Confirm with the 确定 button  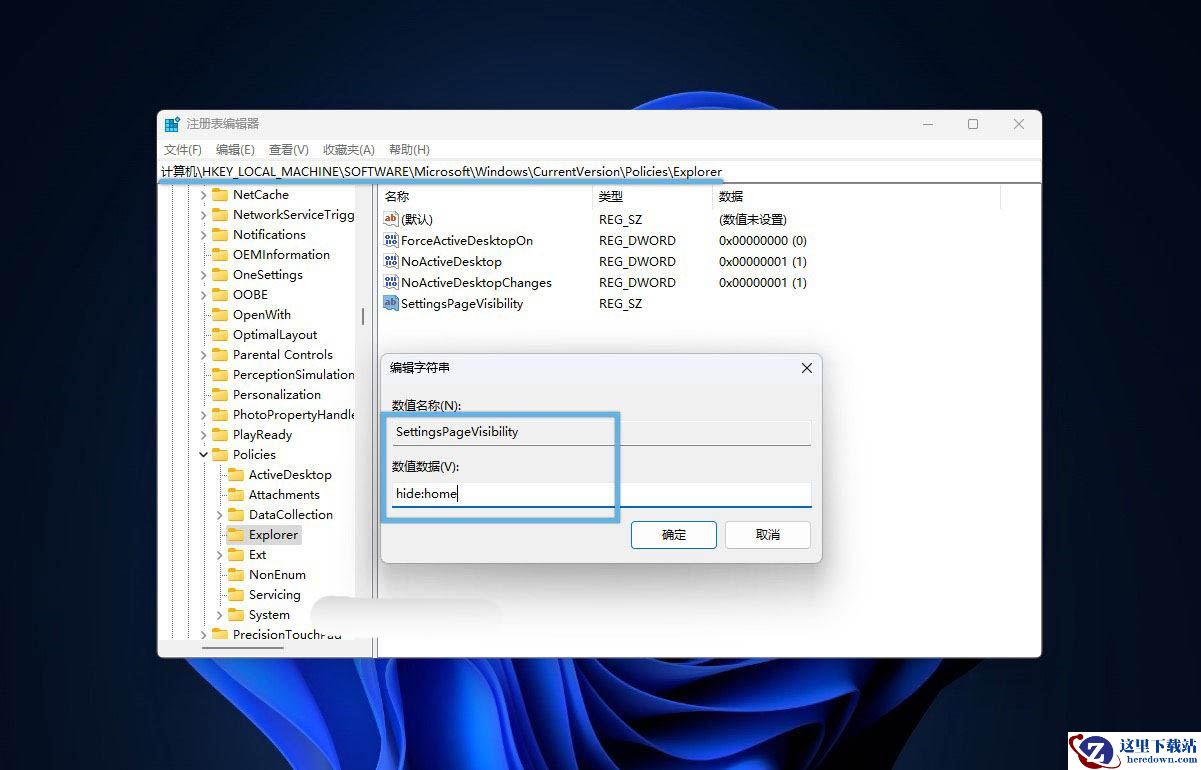[674, 535]
